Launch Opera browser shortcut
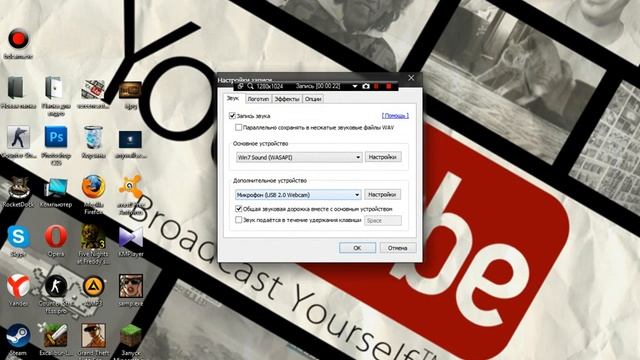Image resolution: width=640 pixels, height=360 pixels. (56, 237)
